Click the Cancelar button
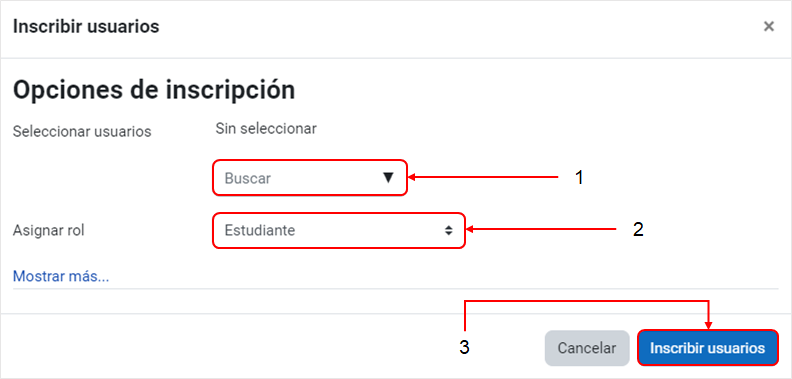The height and width of the screenshot is (379, 792). tap(586, 348)
